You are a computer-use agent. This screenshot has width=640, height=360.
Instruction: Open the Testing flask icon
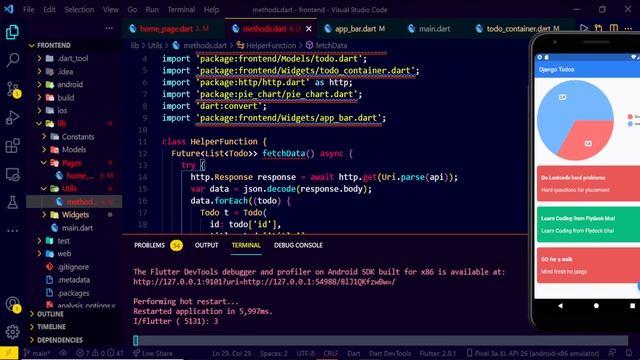point(12,202)
